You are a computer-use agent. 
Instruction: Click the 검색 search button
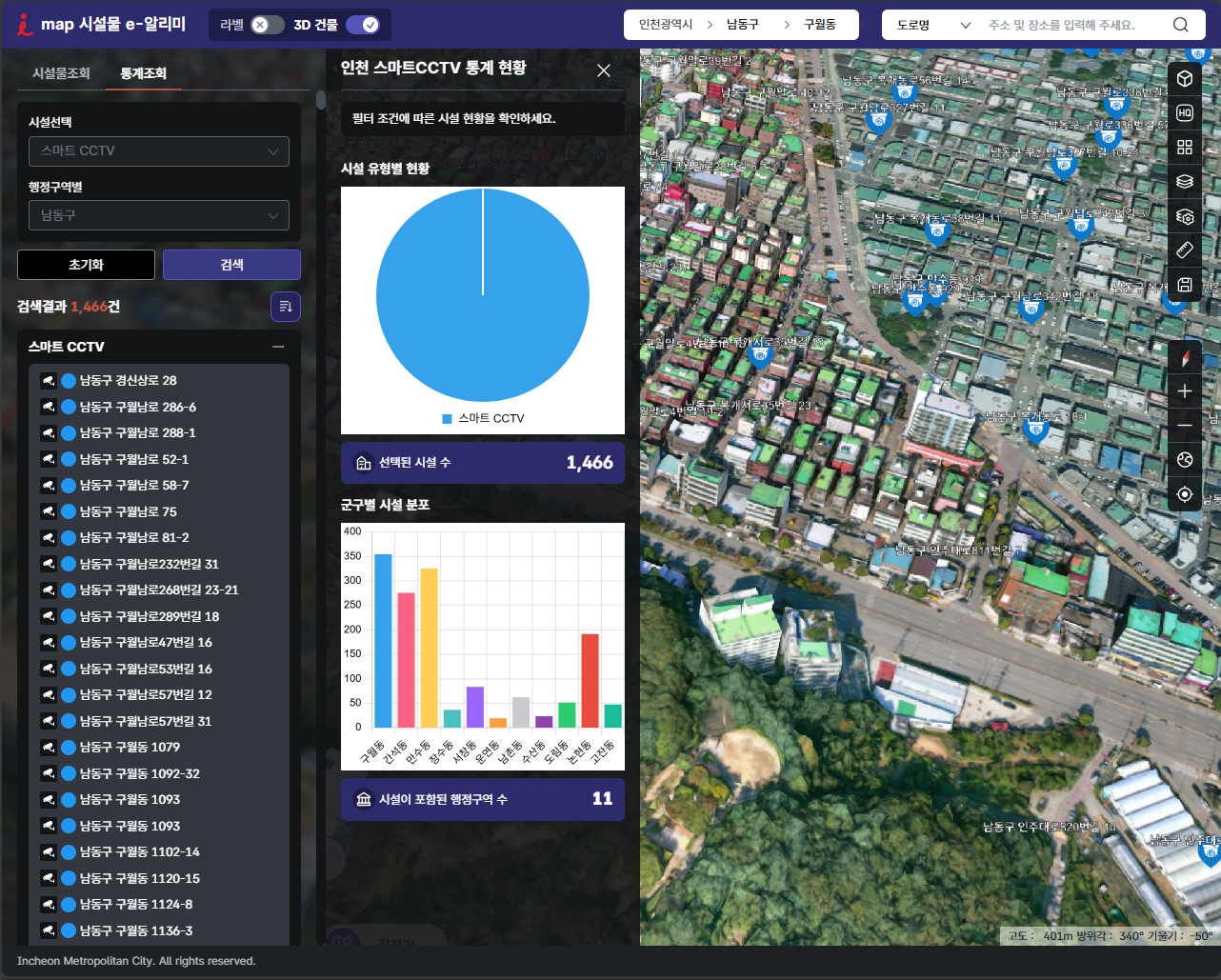(231, 265)
